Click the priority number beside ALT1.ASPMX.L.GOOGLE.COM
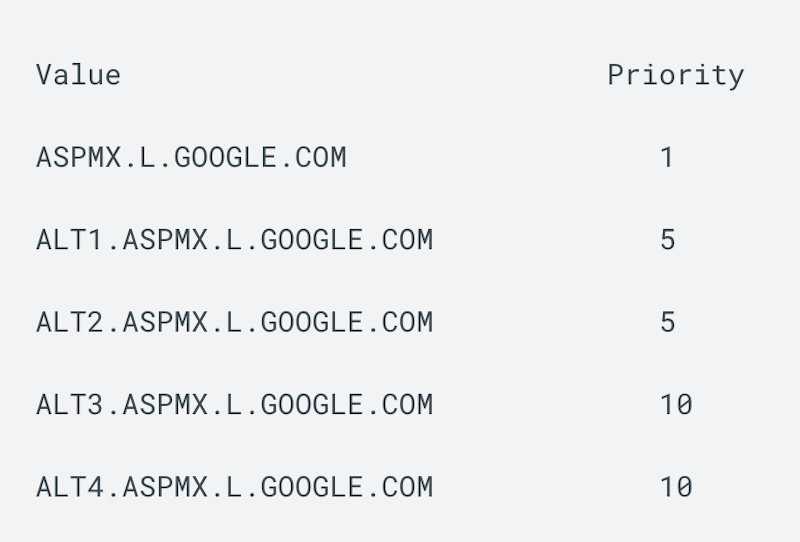Image resolution: width=800 pixels, height=542 pixels. [667, 240]
